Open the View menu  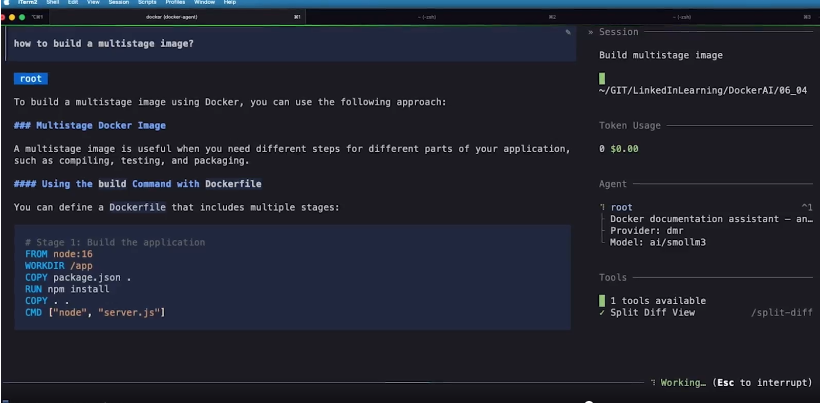click(93, 3)
